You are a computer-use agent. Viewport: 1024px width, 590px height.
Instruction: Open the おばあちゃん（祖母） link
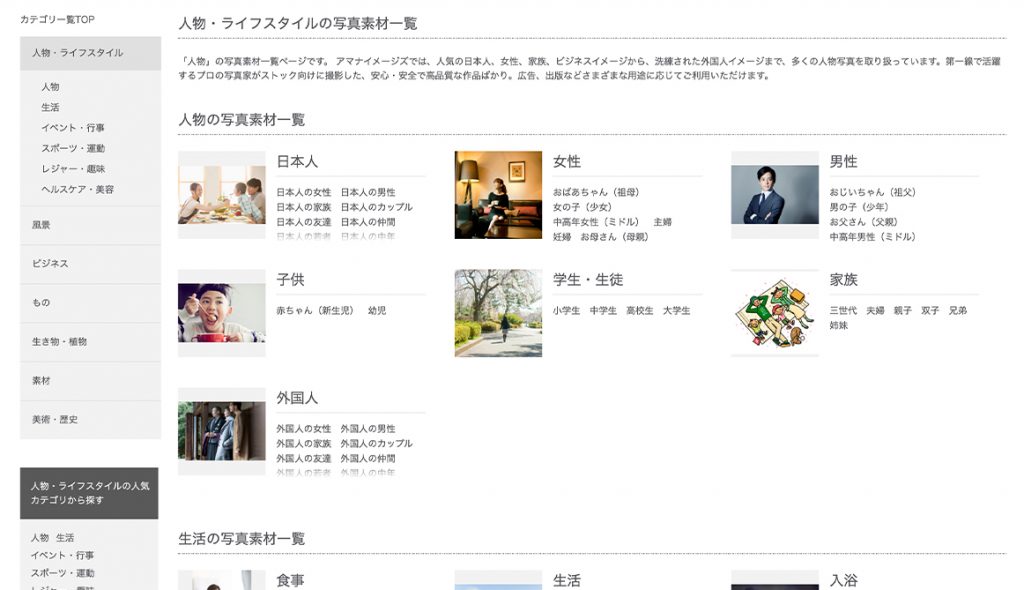pos(596,192)
